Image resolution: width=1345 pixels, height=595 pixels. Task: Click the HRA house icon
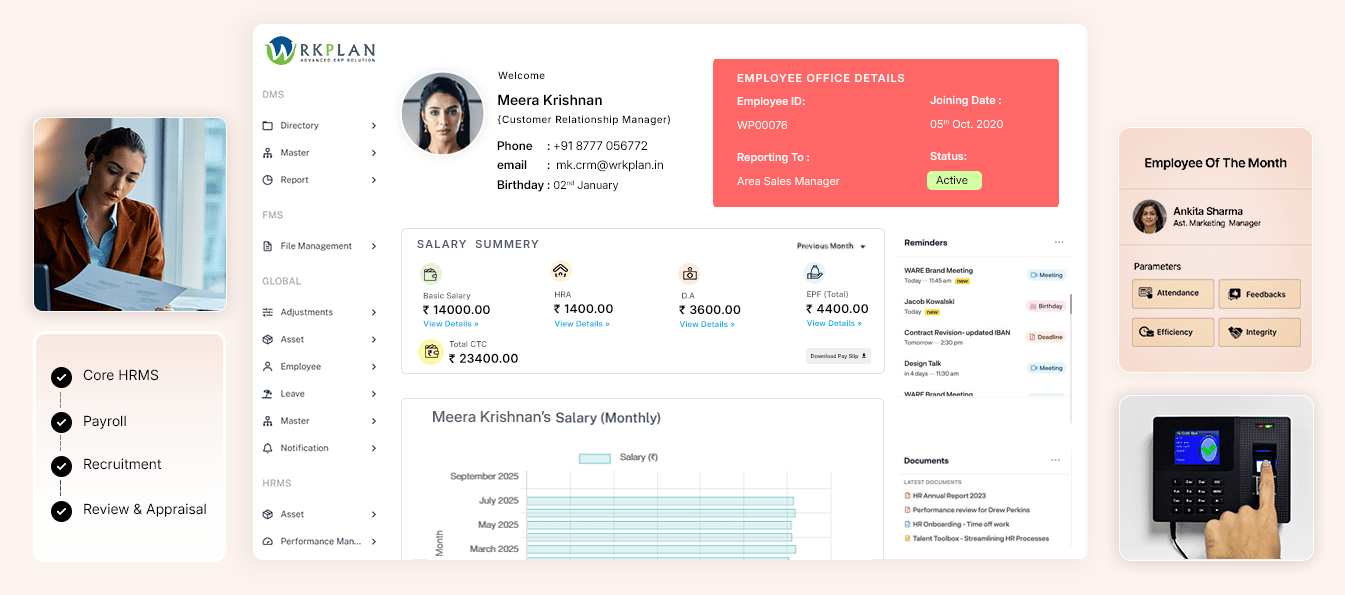(561, 271)
